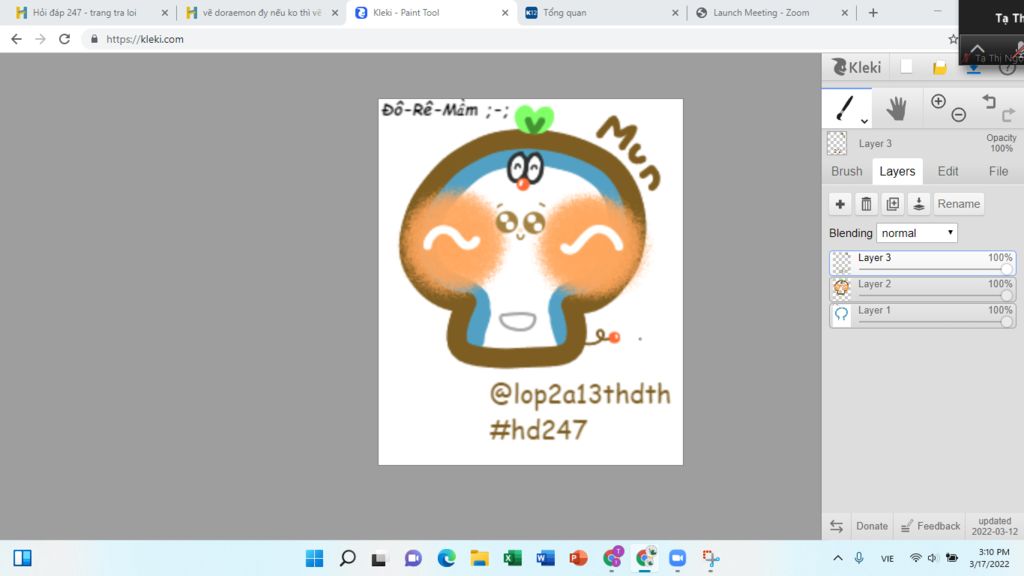Expand the brush tool chevron menu
The height and width of the screenshot is (576, 1024).
click(864, 121)
